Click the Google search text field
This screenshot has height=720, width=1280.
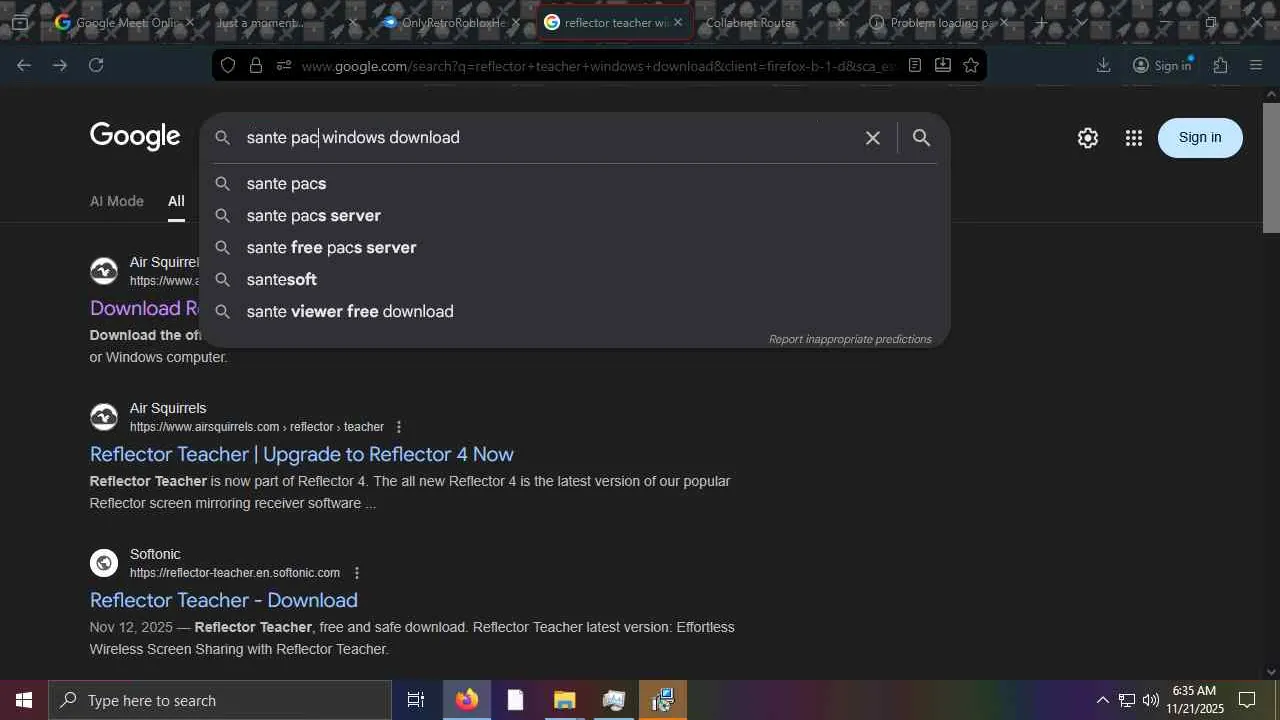point(550,138)
